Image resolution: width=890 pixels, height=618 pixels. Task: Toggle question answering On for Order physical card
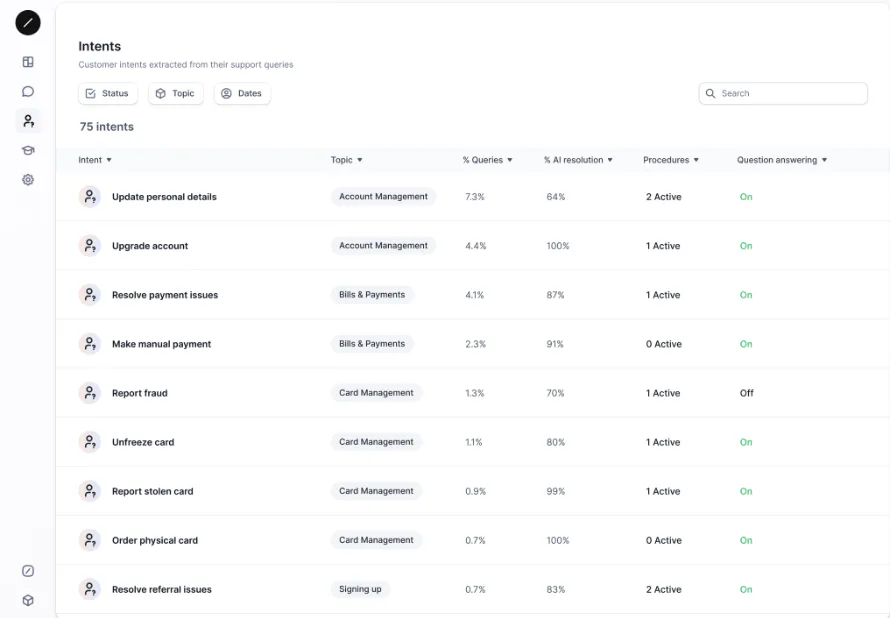click(746, 540)
